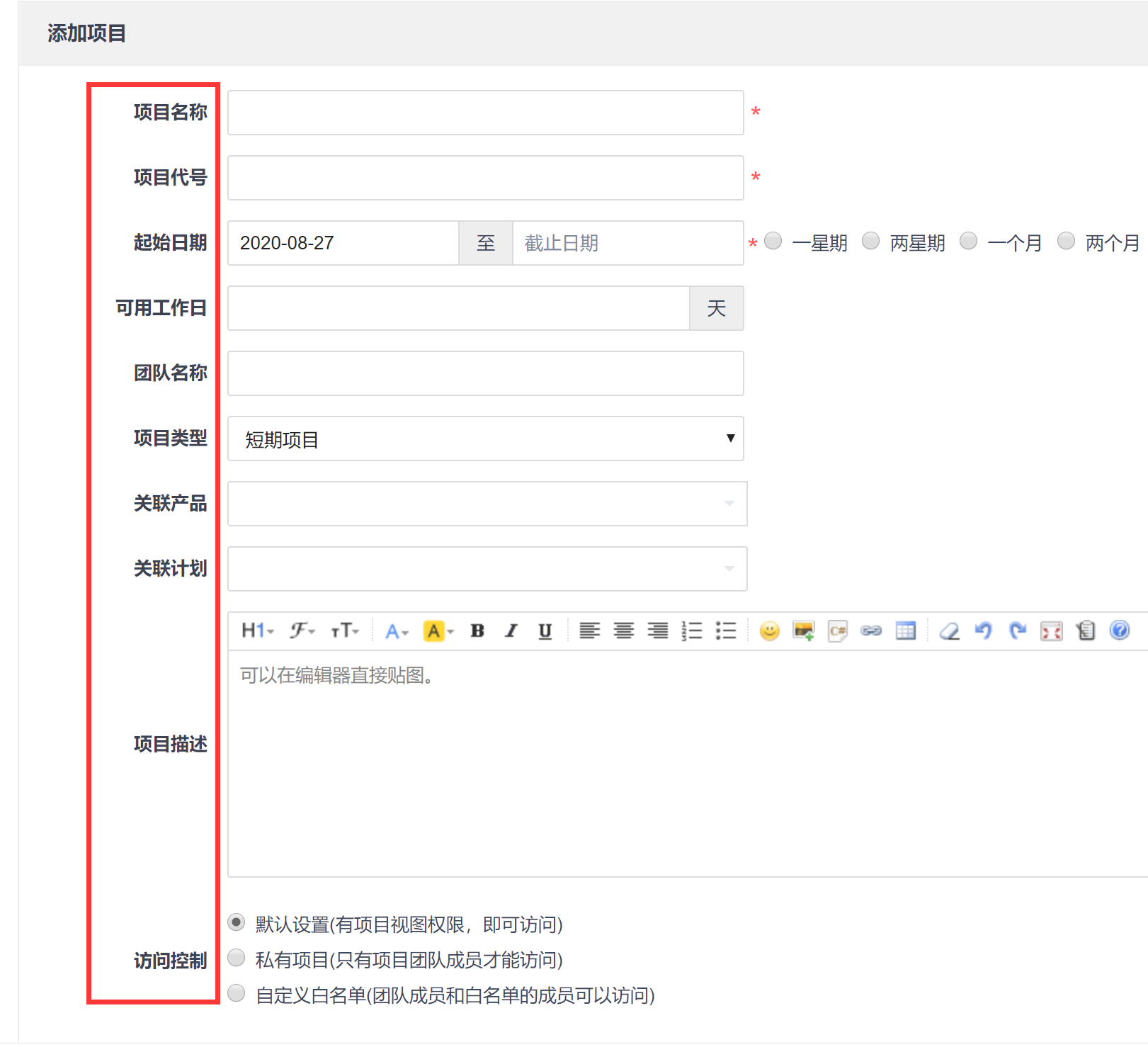Click the 项目描述 label

point(170,744)
